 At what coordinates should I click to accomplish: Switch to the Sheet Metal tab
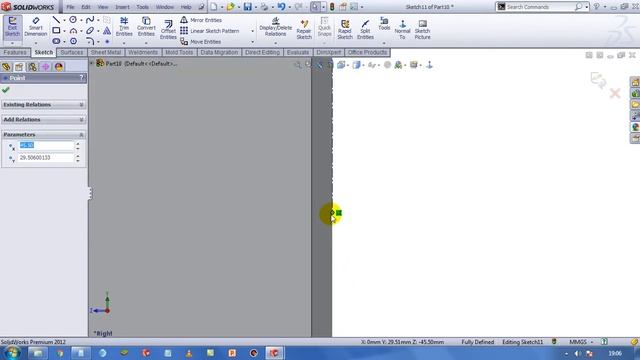(x=106, y=52)
